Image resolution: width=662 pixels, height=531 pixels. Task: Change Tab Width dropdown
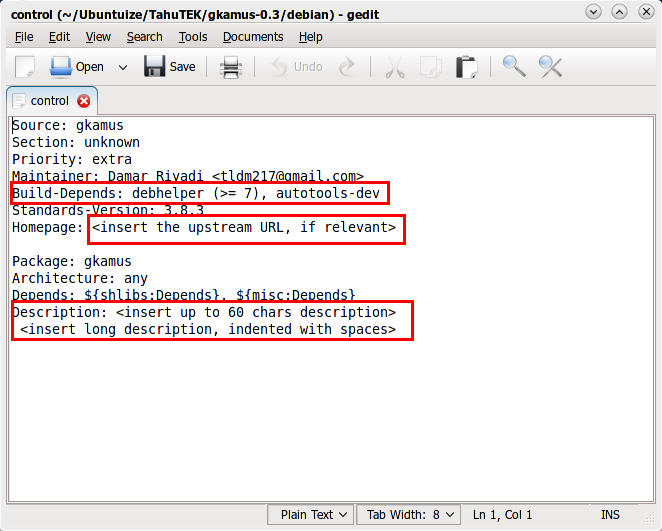pyautogui.click(x=409, y=515)
